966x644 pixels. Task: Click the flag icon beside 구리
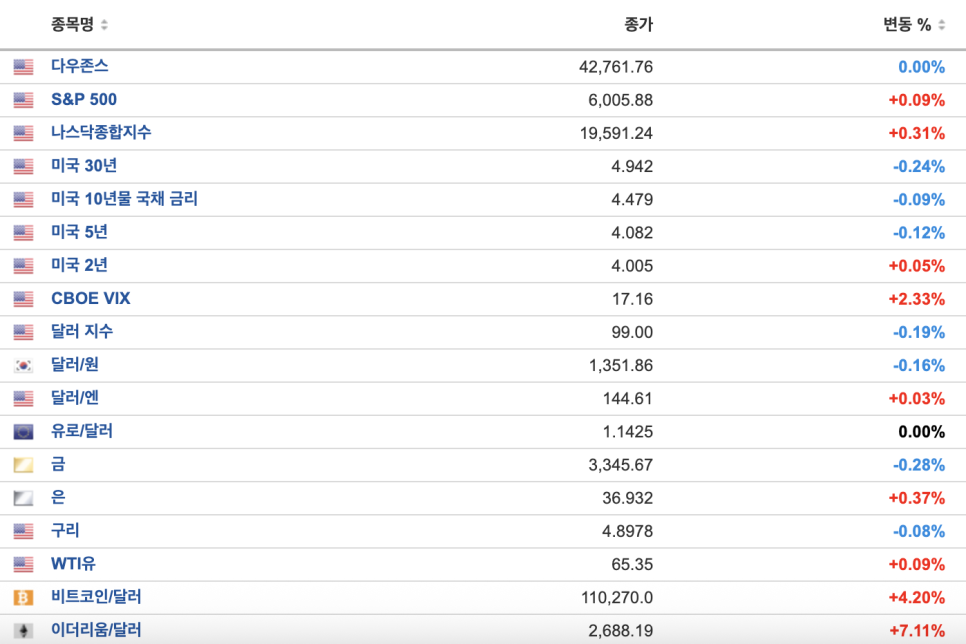coord(23,532)
